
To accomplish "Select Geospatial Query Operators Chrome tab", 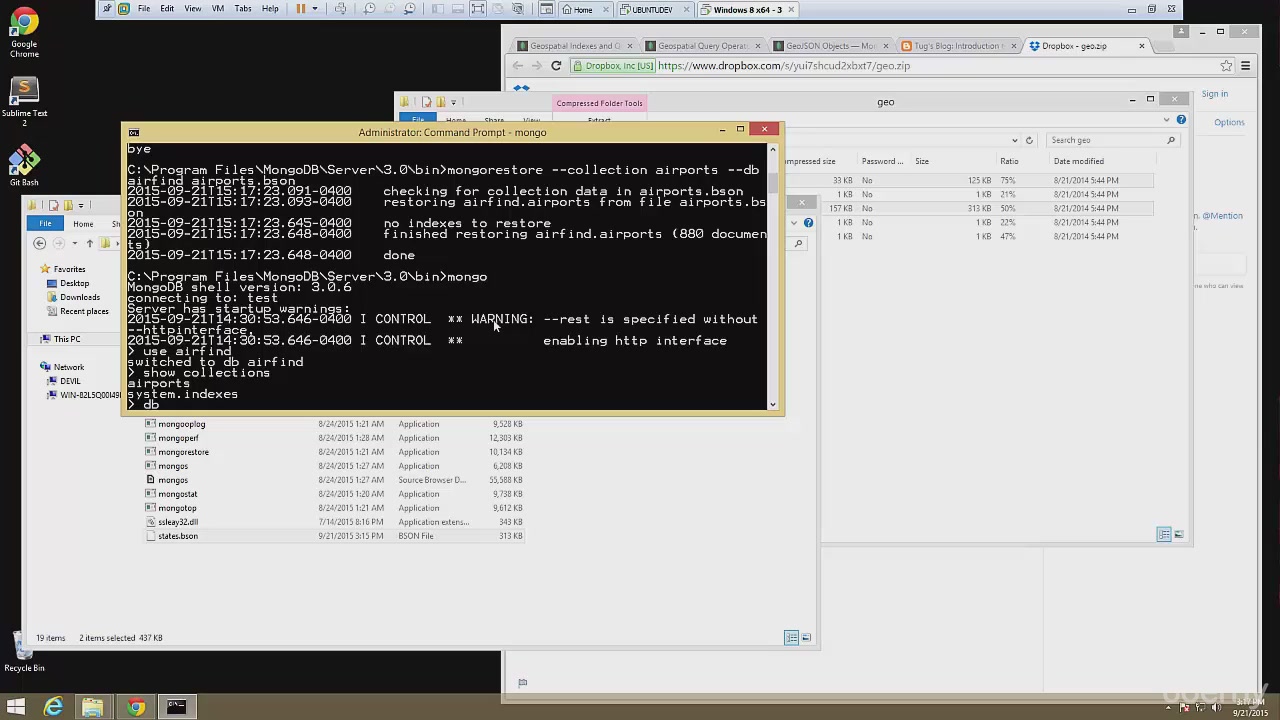I will point(703,46).
